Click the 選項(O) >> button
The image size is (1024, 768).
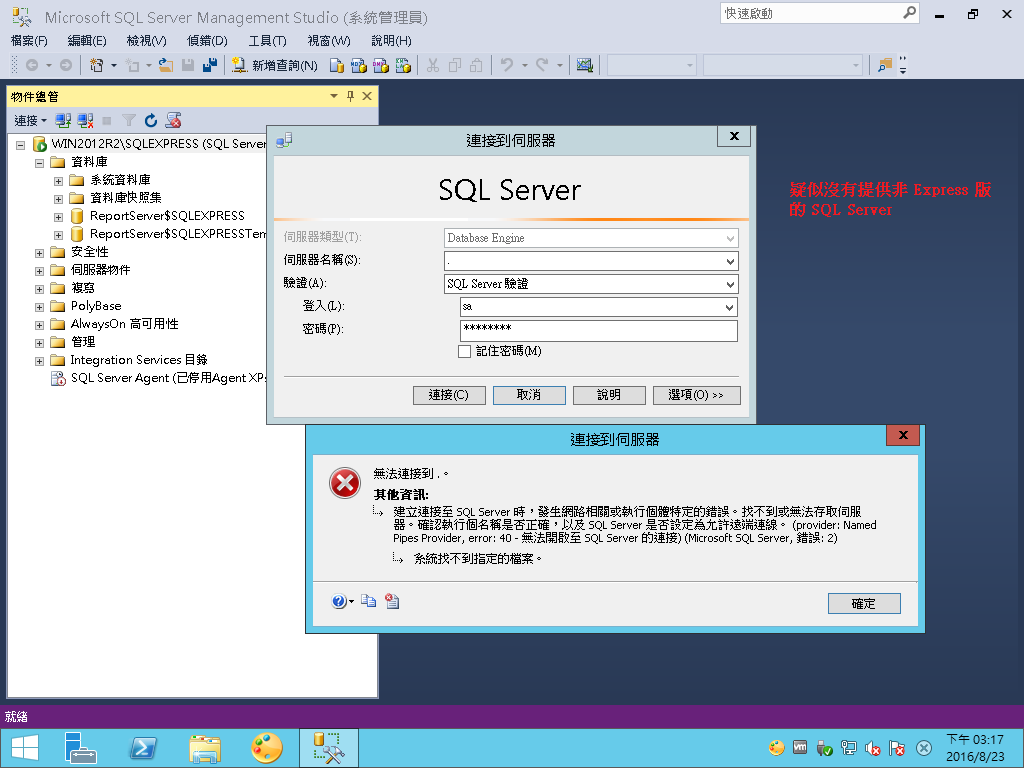coord(697,395)
